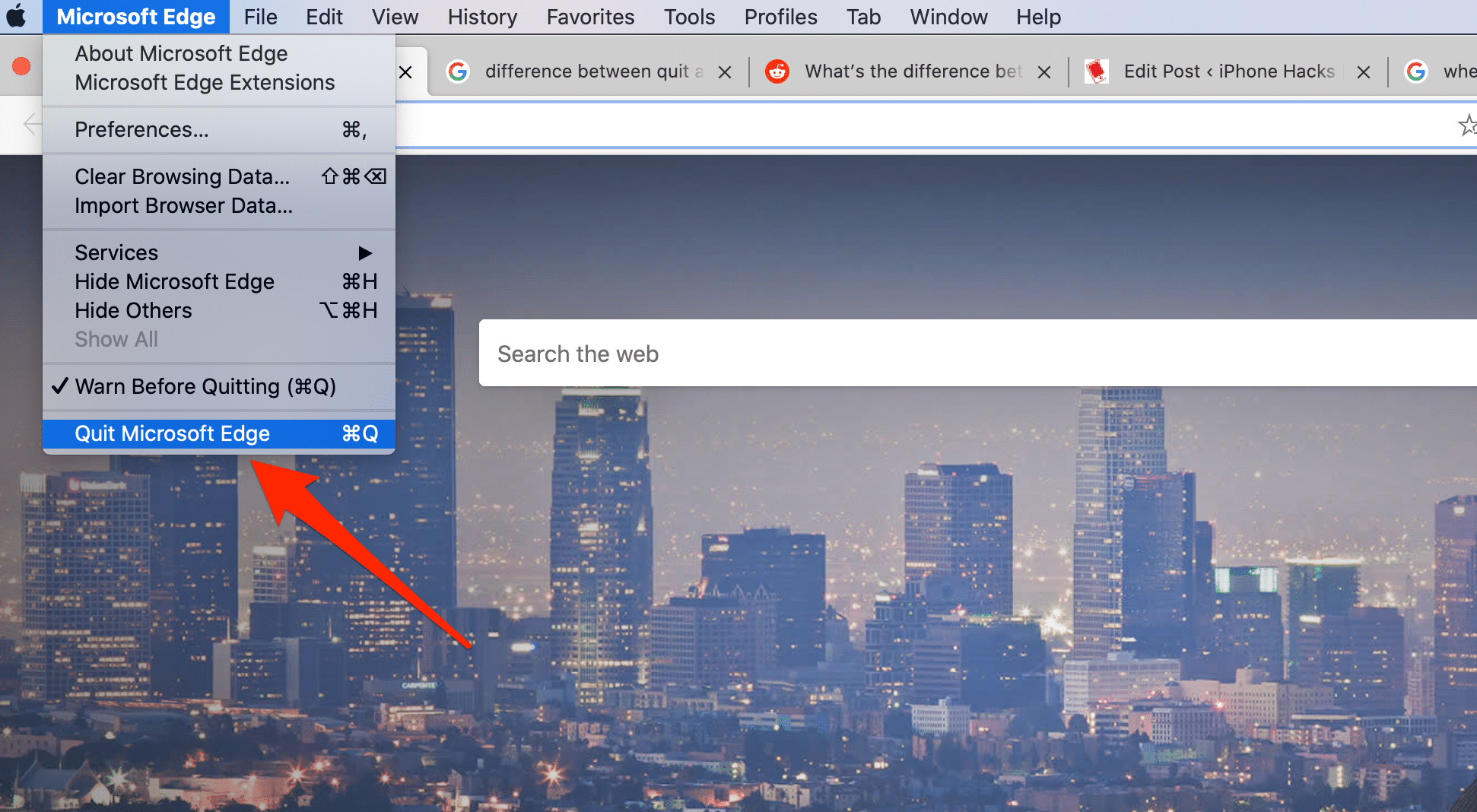Click the favorites star icon in address bar

[1466, 125]
